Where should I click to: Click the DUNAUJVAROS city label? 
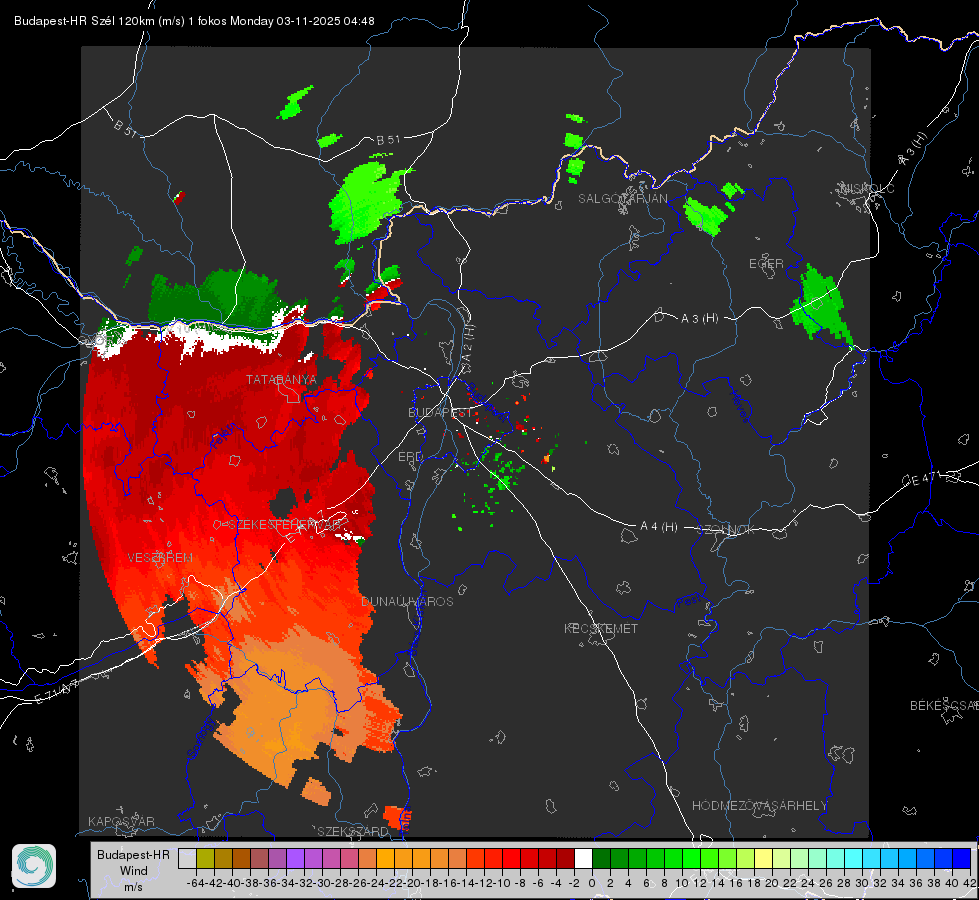pos(407,601)
